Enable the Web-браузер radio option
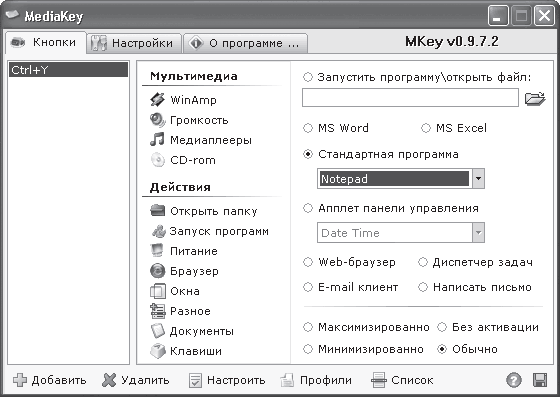Image resolution: width=560 pixels, height=397 pixels. tap(308, 262)
